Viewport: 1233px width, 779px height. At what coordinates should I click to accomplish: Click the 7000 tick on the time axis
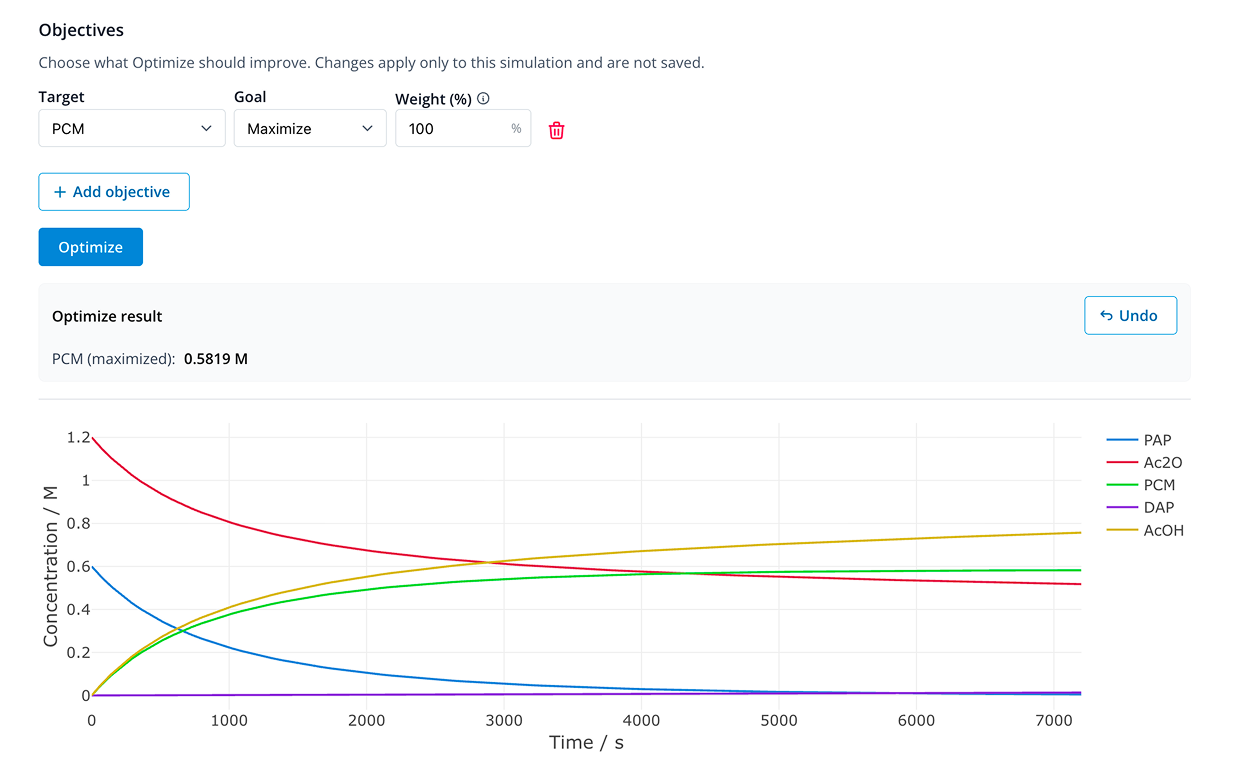1054,720
